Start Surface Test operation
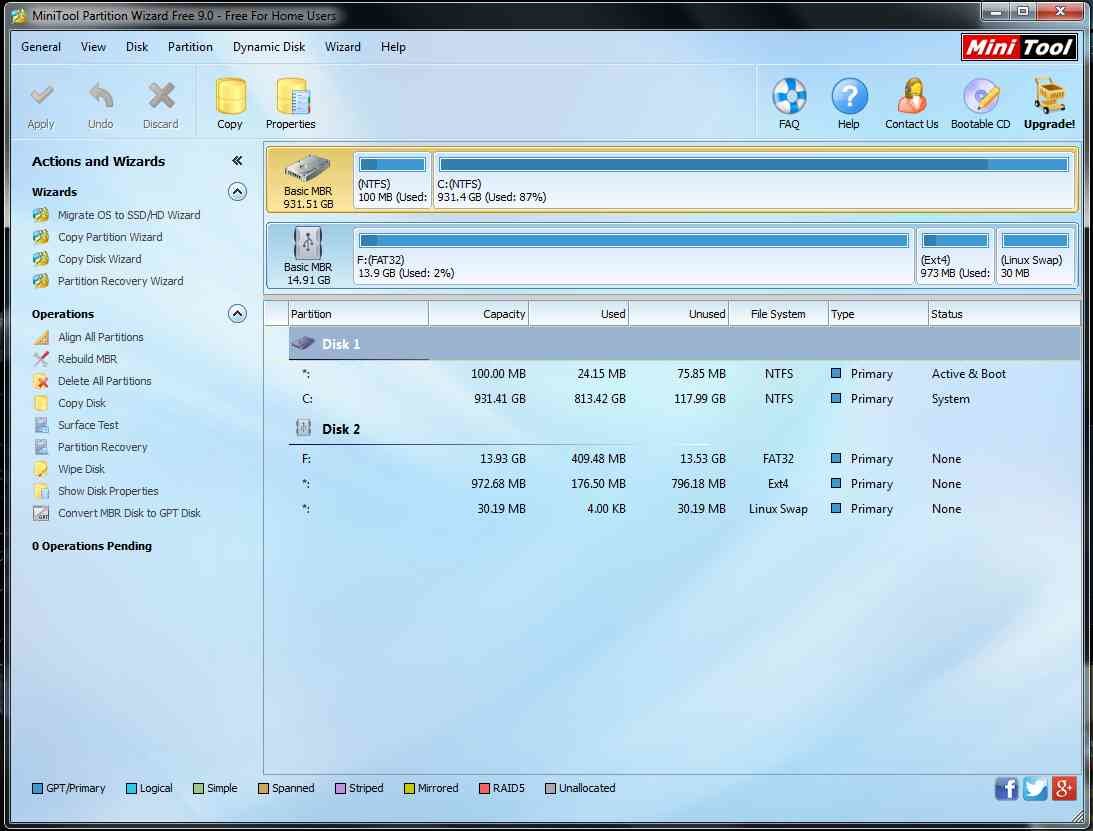The image size is (1093, 831). click(x=88, y=425)
